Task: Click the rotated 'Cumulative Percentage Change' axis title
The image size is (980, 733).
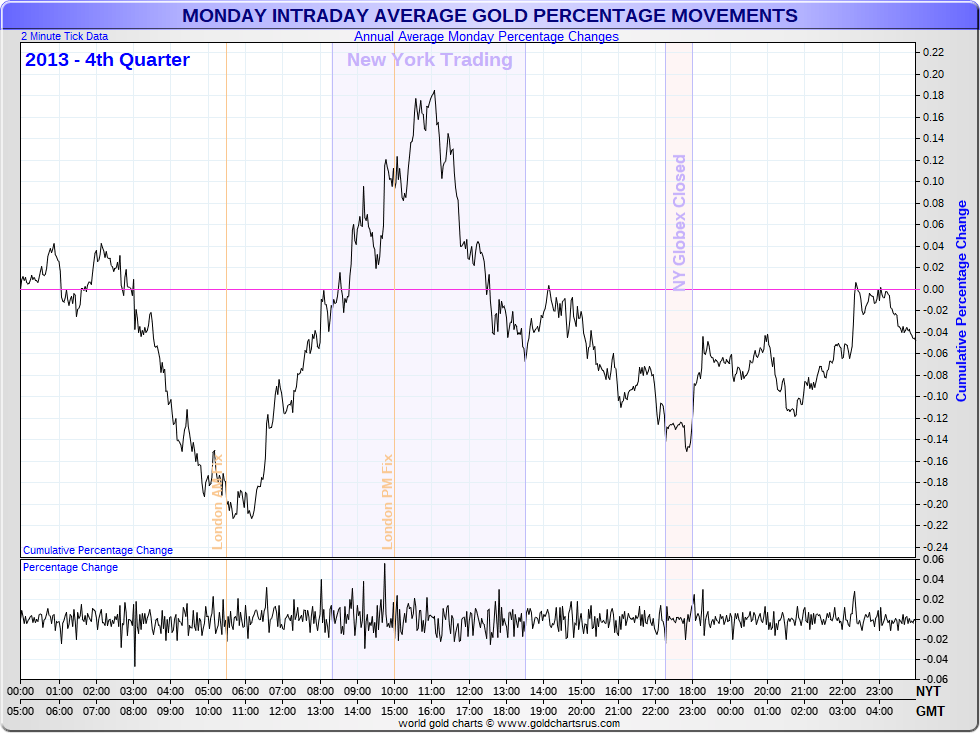Action: [x=961, y=301]
